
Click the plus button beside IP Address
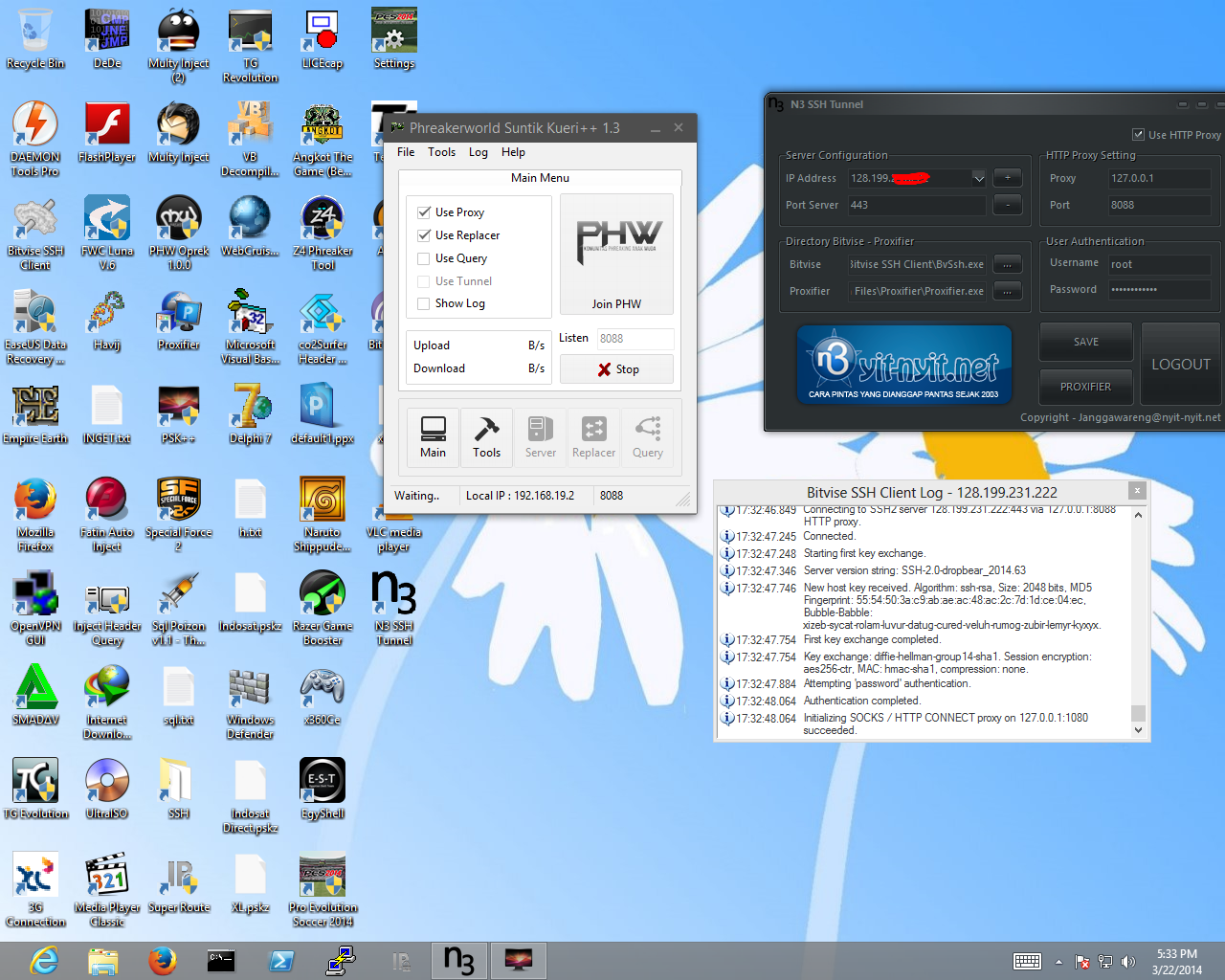click(1008, 178)
